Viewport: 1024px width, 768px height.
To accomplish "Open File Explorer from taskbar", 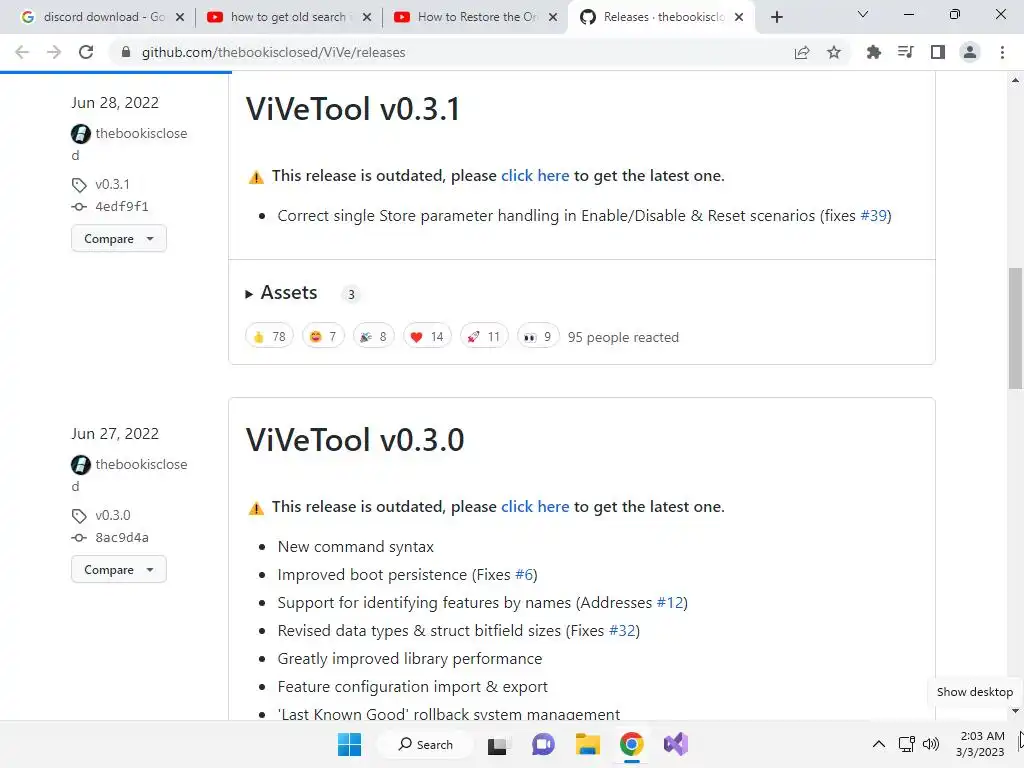I will 588,744.
